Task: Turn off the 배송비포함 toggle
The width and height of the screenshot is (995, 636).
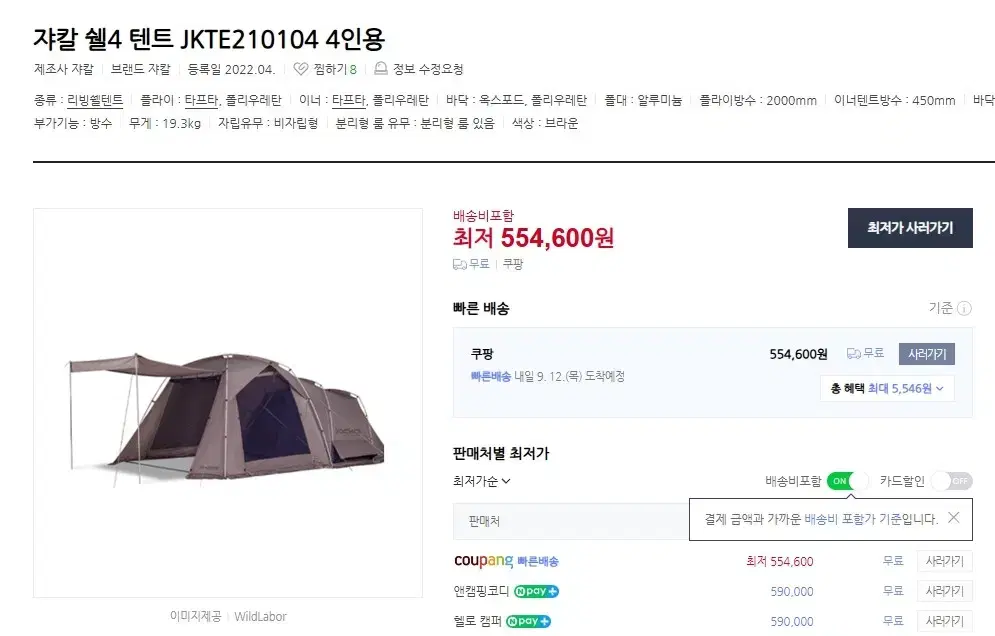Action: (848, 481)
